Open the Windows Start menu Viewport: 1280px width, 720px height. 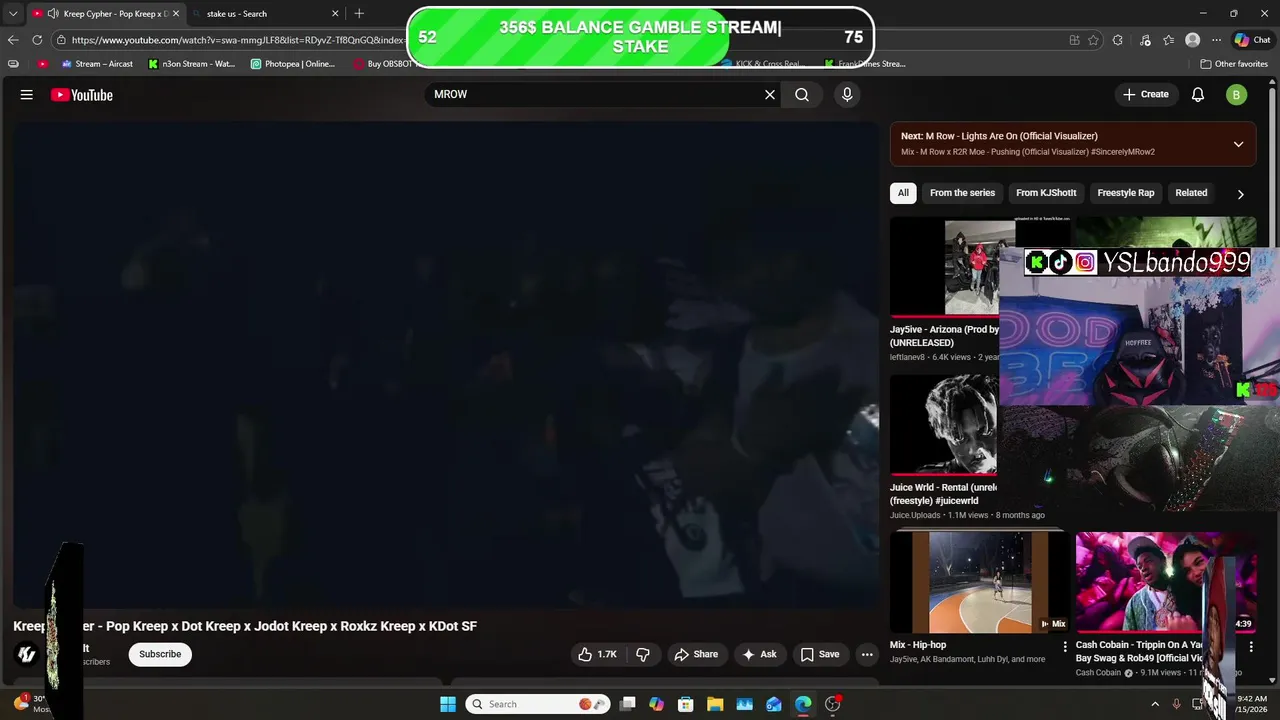[448, 704]
